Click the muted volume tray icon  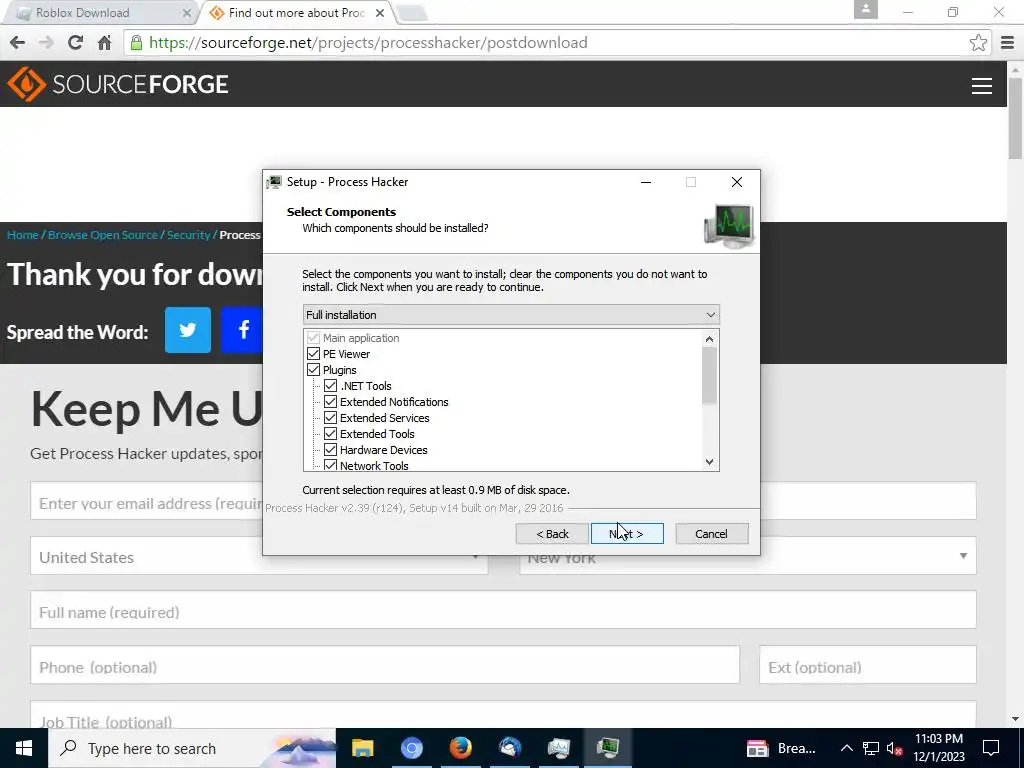[894, 748]
